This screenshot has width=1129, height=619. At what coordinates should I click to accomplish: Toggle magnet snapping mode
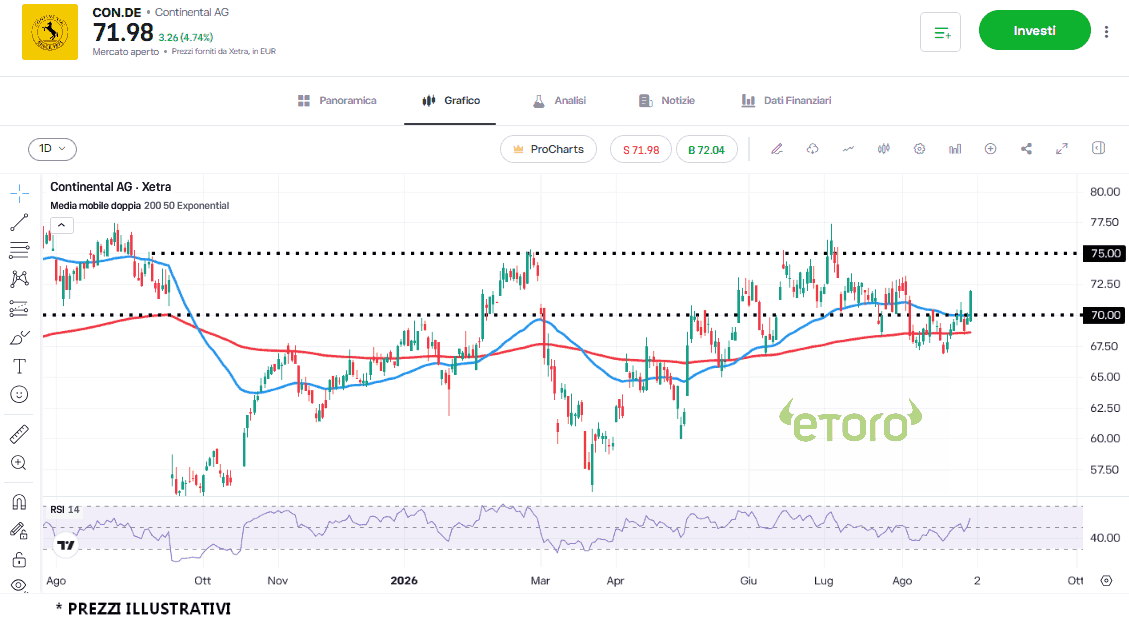[x=19, y=502]
